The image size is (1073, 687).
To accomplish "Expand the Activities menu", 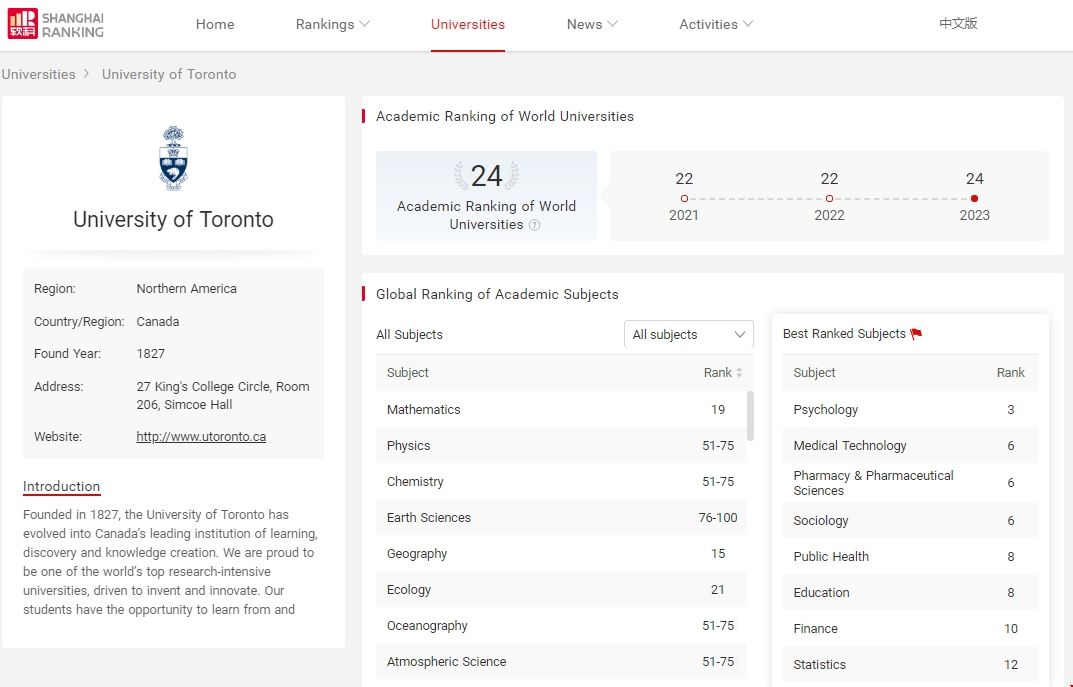I will pyautogui.click(x=715, y=24).
